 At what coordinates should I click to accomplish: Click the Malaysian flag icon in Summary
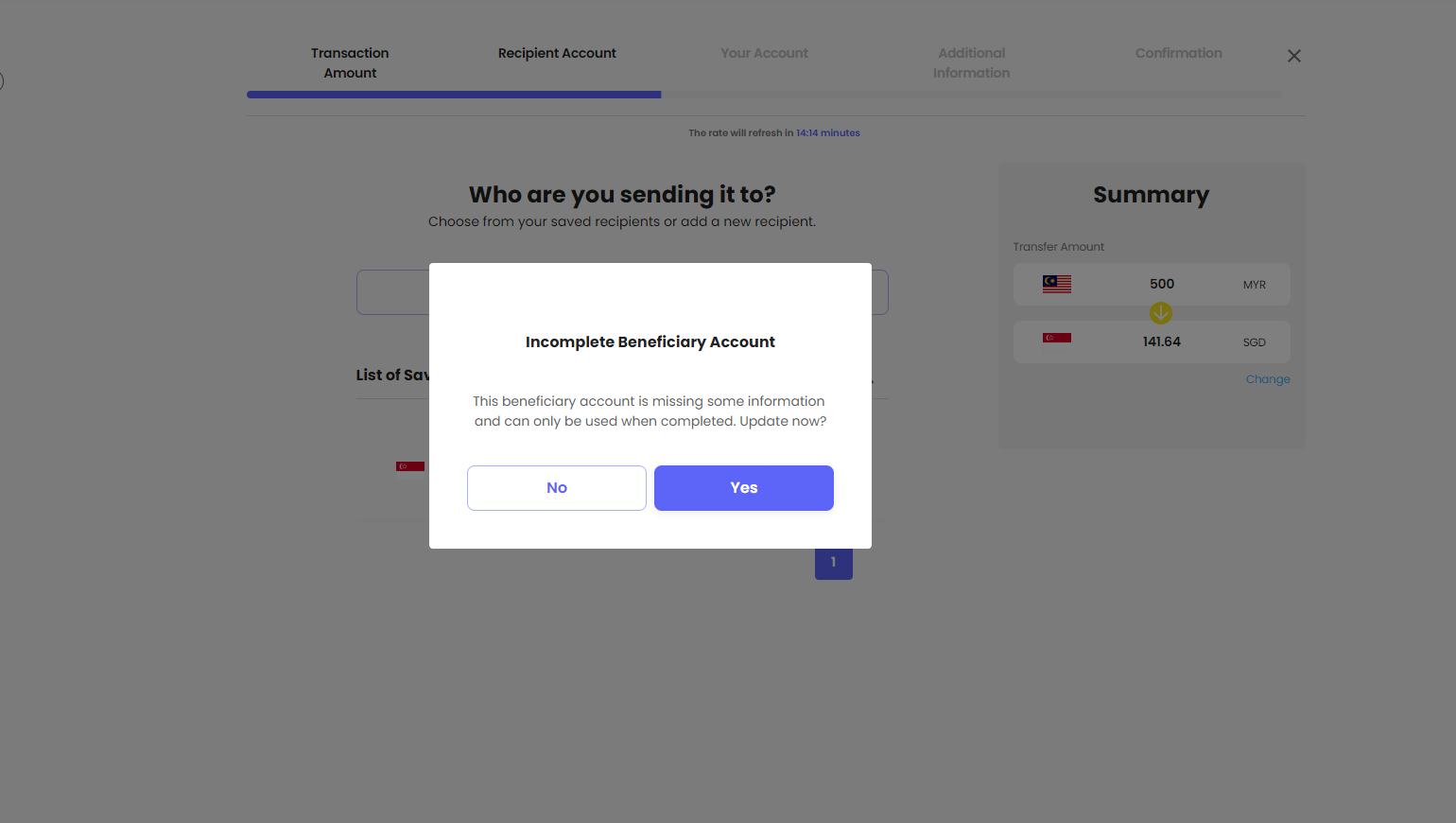pos(1057,284)
